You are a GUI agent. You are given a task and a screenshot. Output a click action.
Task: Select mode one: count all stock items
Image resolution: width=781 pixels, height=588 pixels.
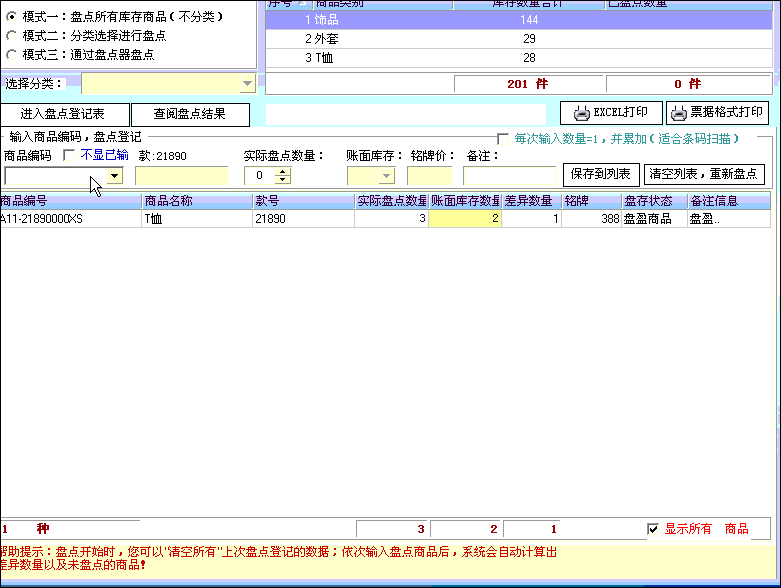point(11,17)
